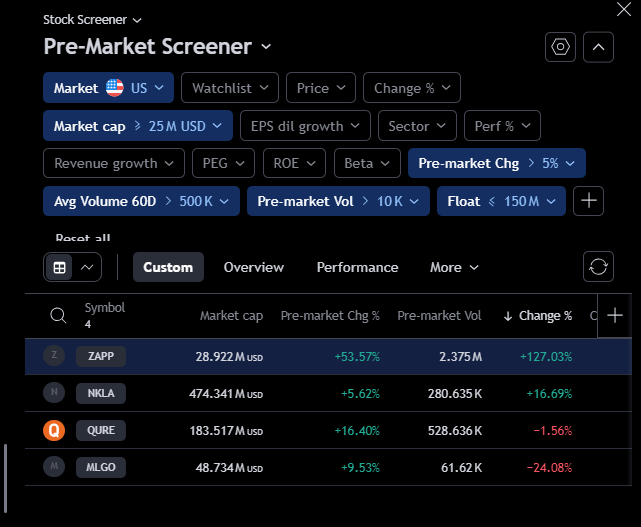Image resolution: width=641 pixels, height=527 pixels.
Task: Open the More column sets menu
Action: click(454, 267)
